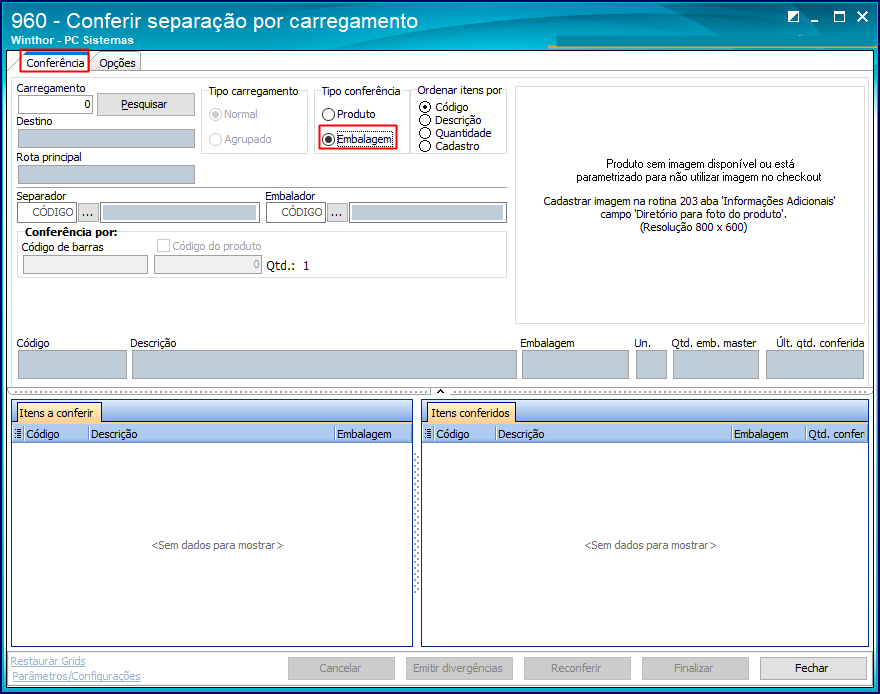Open Separador lookup ellipsis button

click(x=88, y=213)
